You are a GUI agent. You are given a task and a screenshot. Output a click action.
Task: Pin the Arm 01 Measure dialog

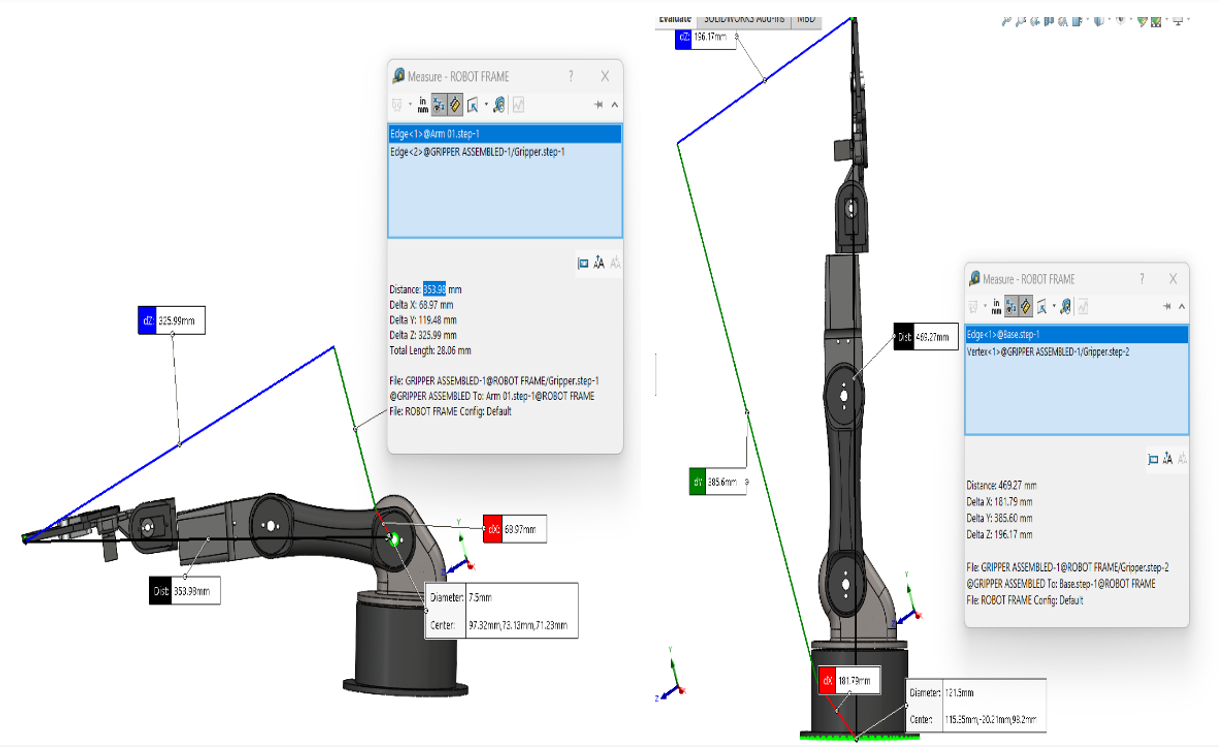point(599,104)
